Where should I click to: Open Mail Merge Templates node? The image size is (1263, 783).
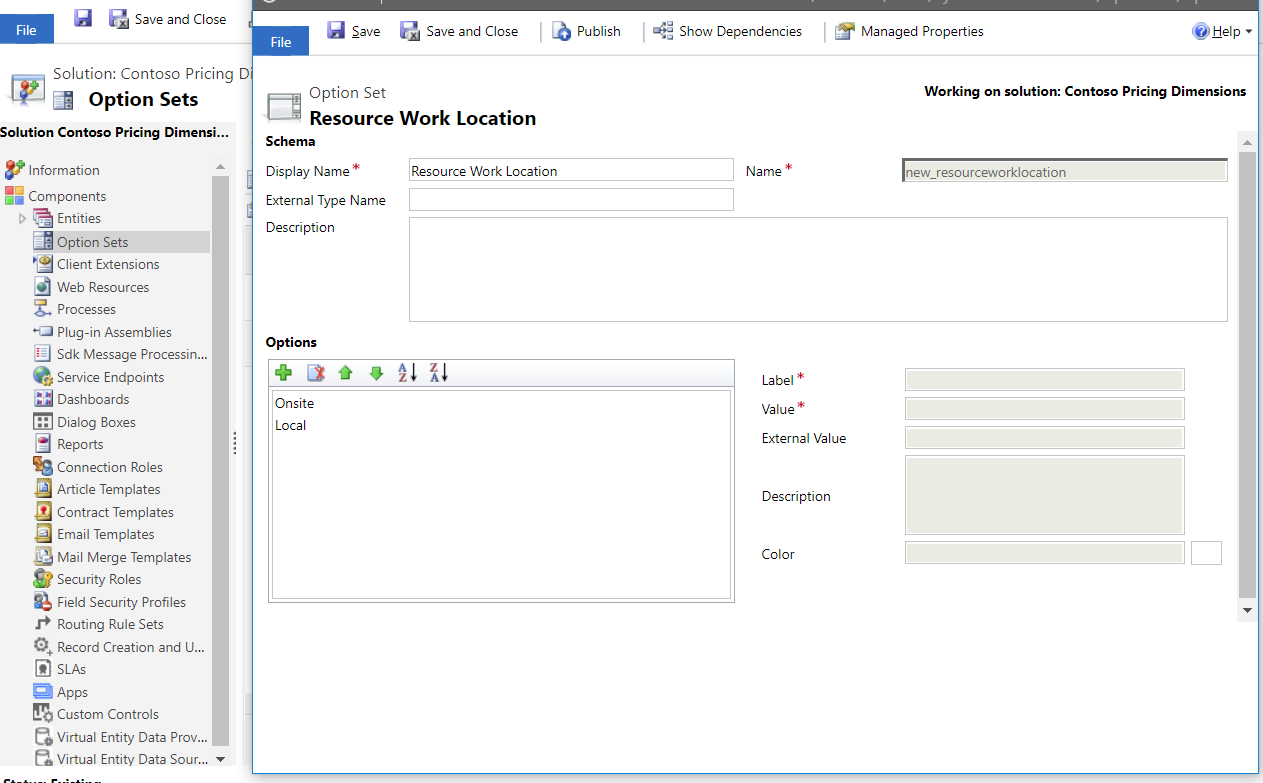(124, 557)
